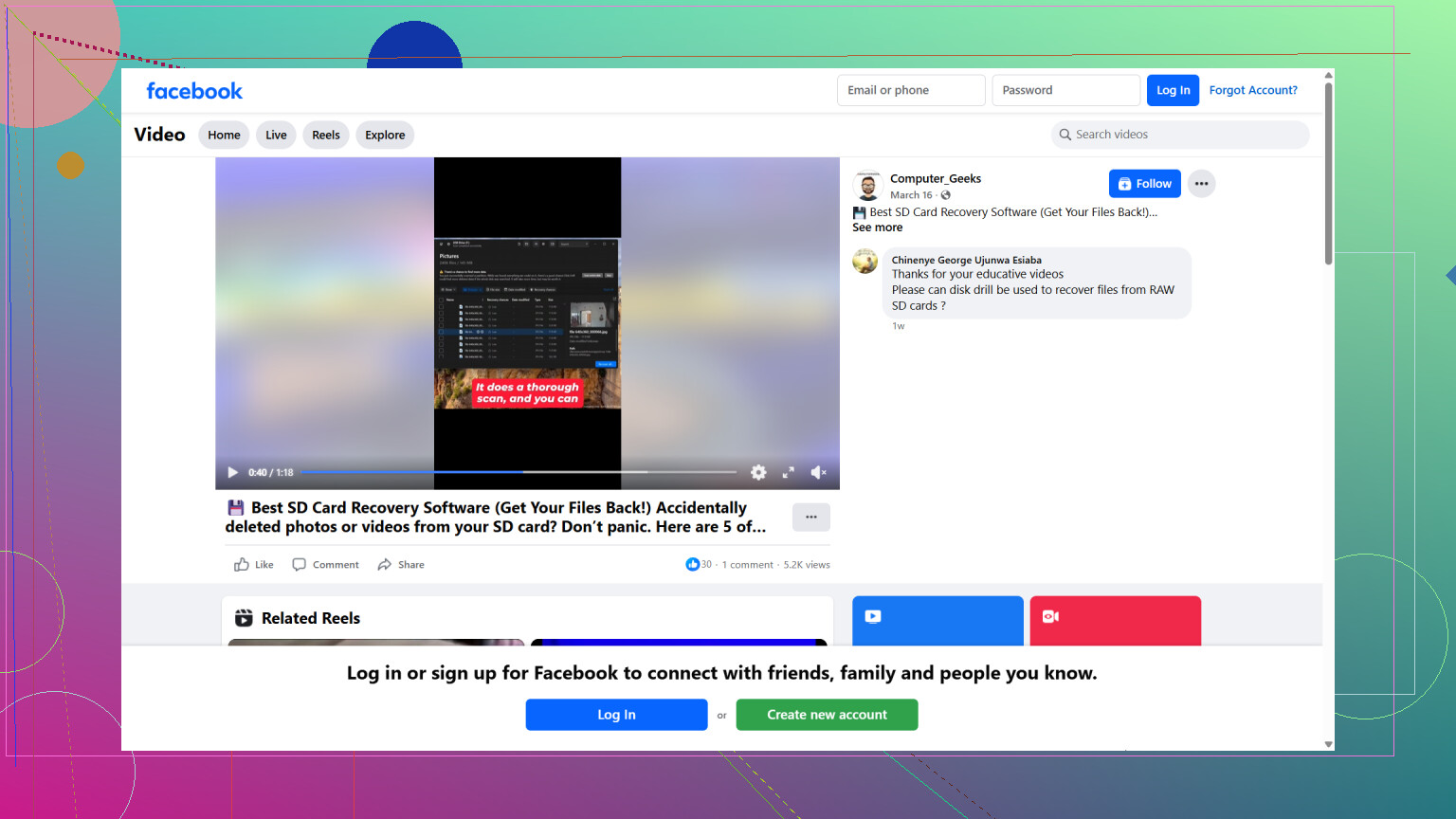Viewport: 1456px width, 819px height.
Task: Click the top Log In button
Action: [x=1173, y=90]
